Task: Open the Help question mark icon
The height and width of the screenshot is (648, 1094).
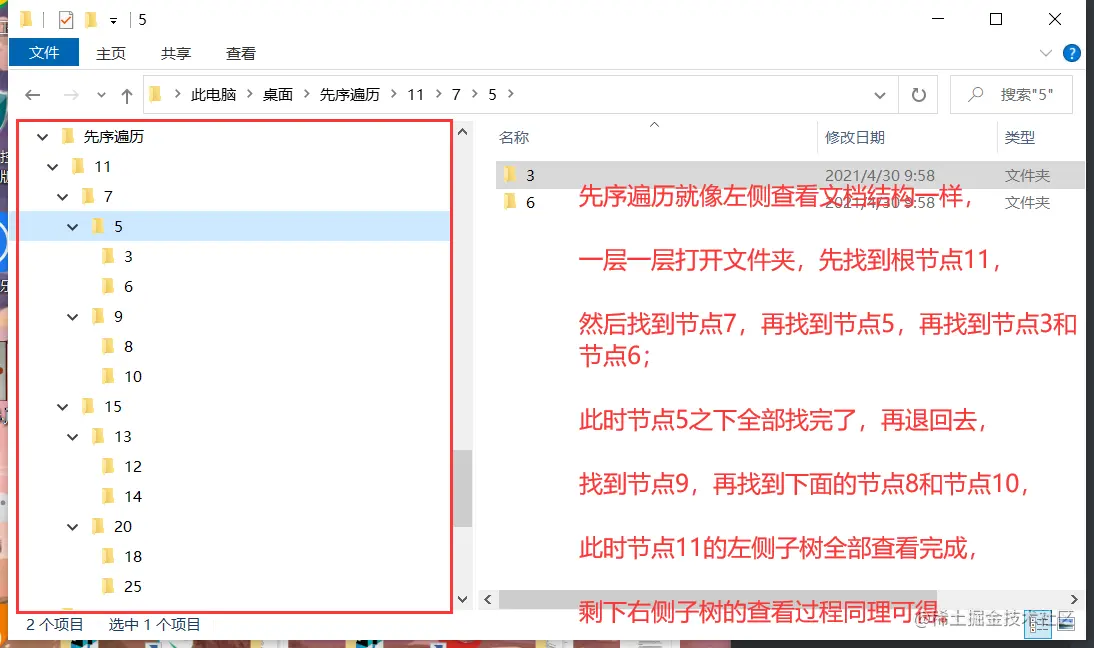Action: pos(1072,53)
